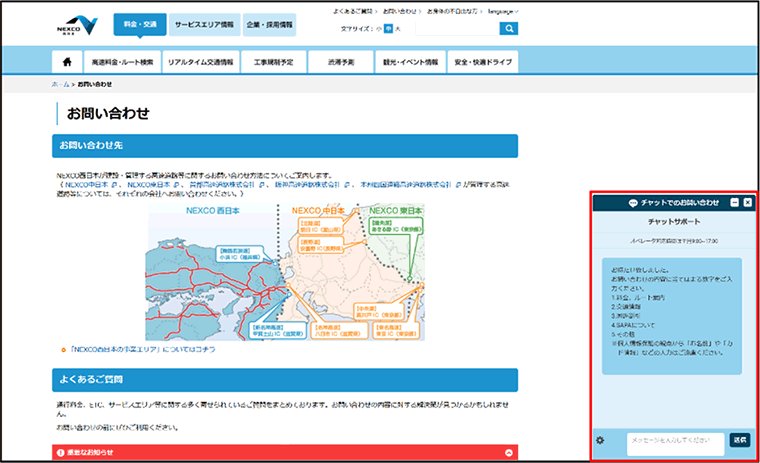Open the home icon tab
The image size is (760, 463).
coord(67,62)
